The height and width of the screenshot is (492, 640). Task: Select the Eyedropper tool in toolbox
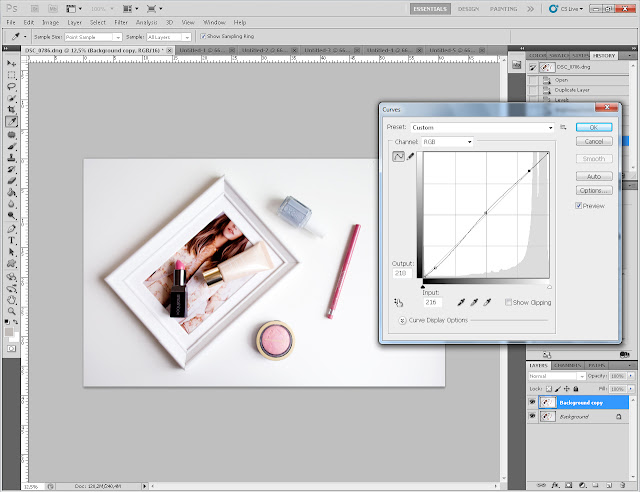[11, 121]
